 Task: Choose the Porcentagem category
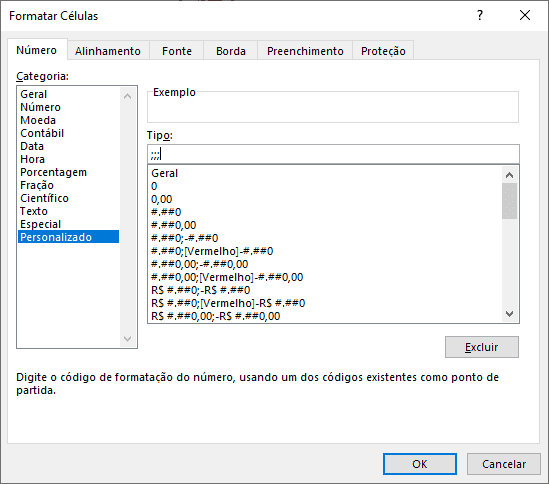click(53, 172)
